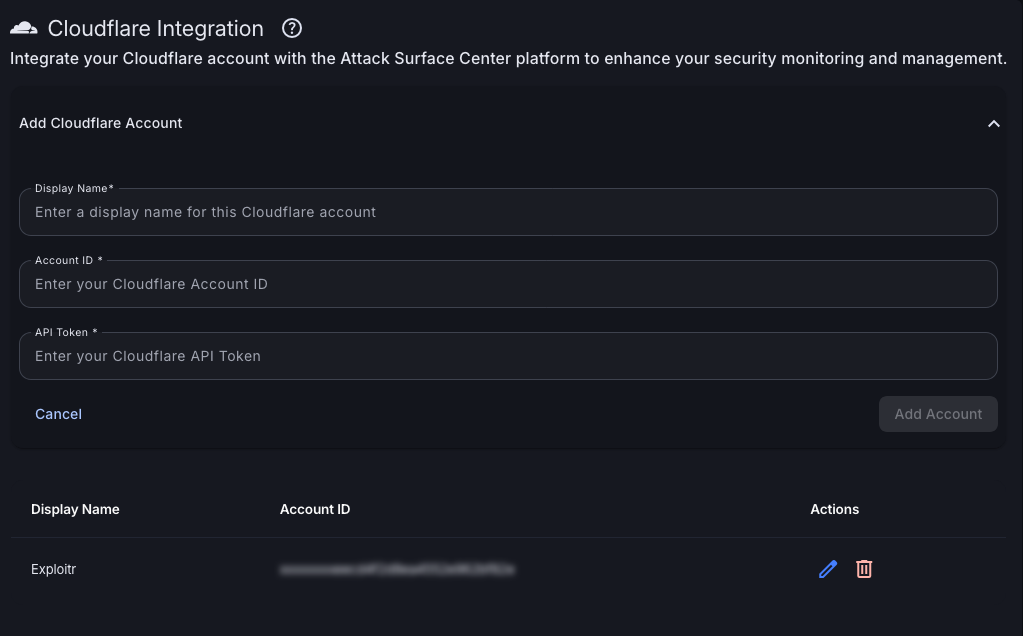This screenshot has height=636, width=1023.
Task: Click the API Token field label
Action: point(65,332)
